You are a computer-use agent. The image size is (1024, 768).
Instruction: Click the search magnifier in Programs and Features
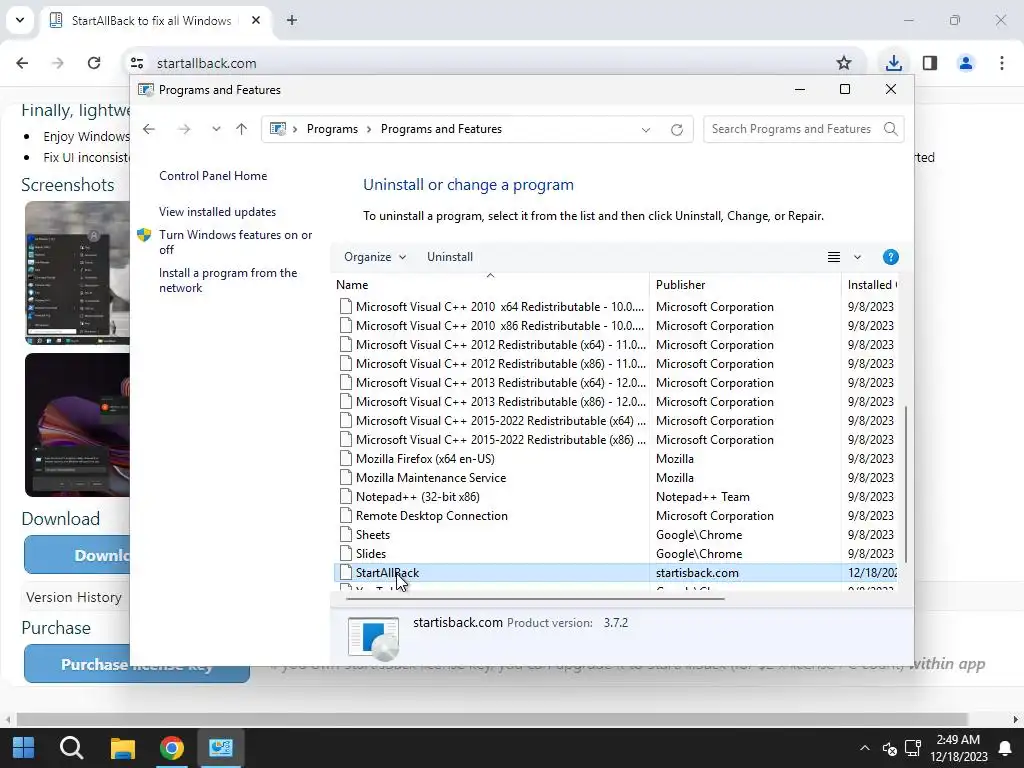891,129
